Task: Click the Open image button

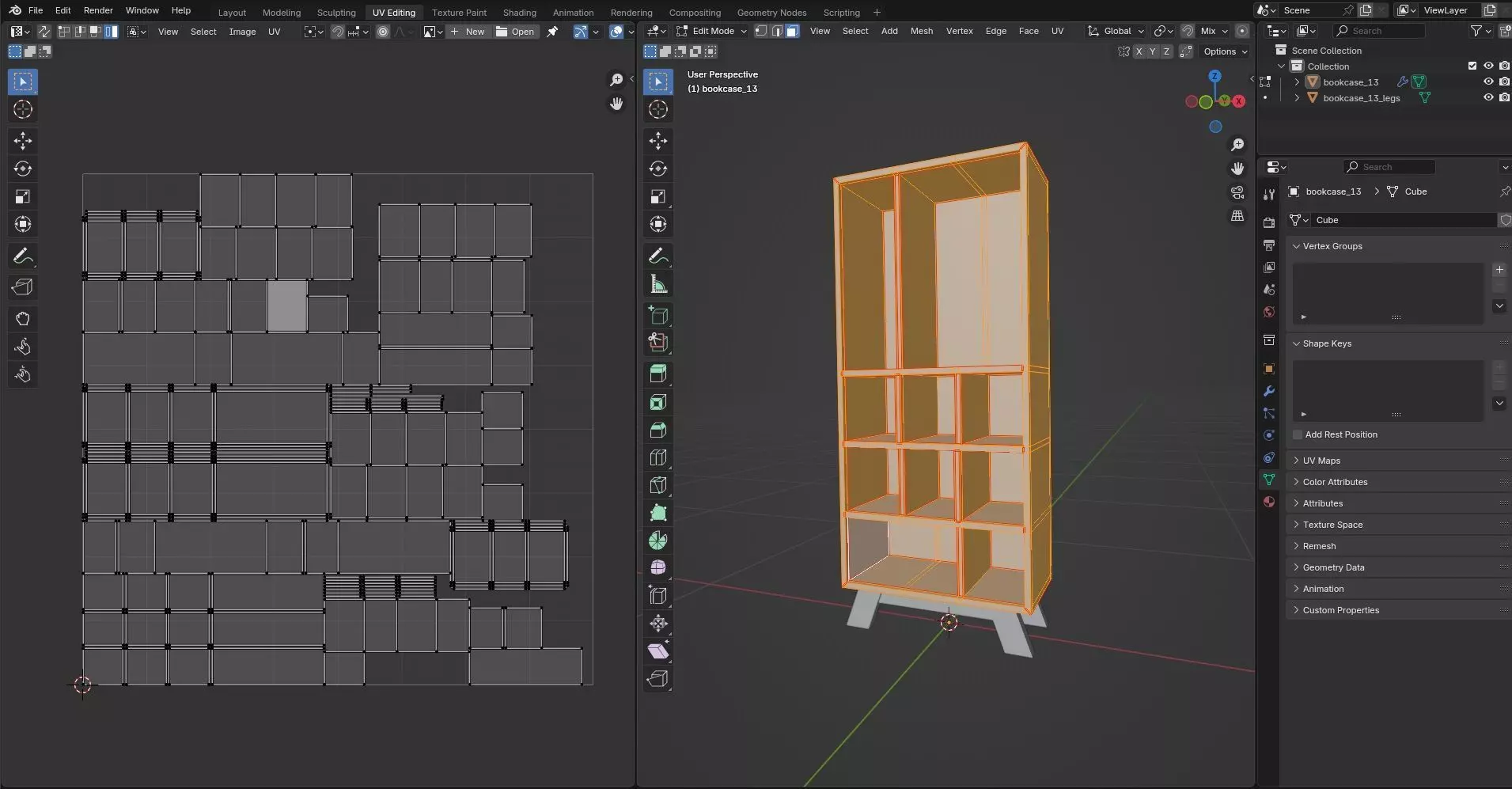Action: [x=515, y=32]
